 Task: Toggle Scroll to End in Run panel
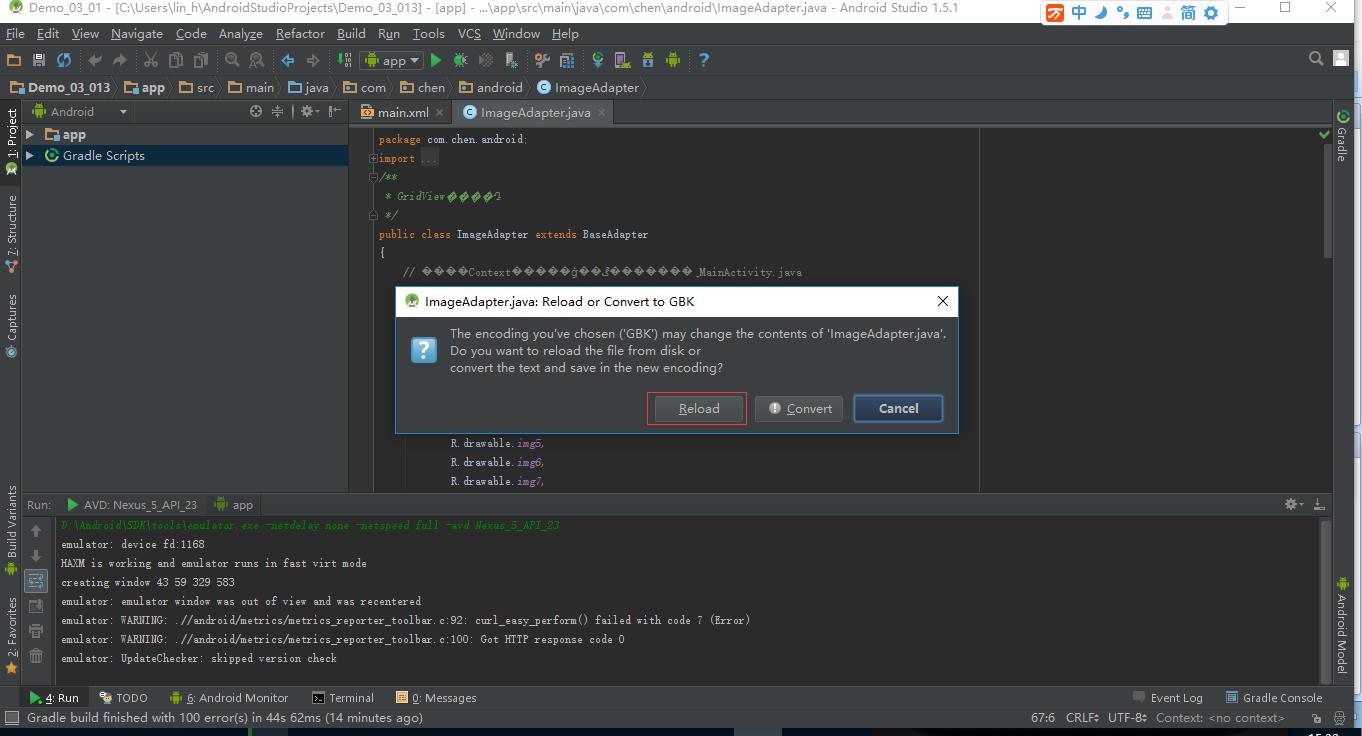[x=36, y=606]
